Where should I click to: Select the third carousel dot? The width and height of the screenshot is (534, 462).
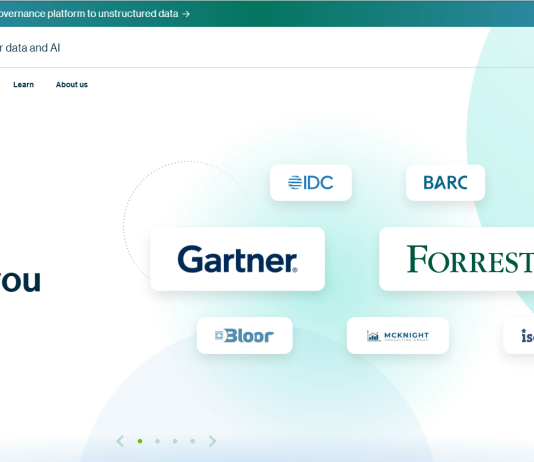(175, 441)
